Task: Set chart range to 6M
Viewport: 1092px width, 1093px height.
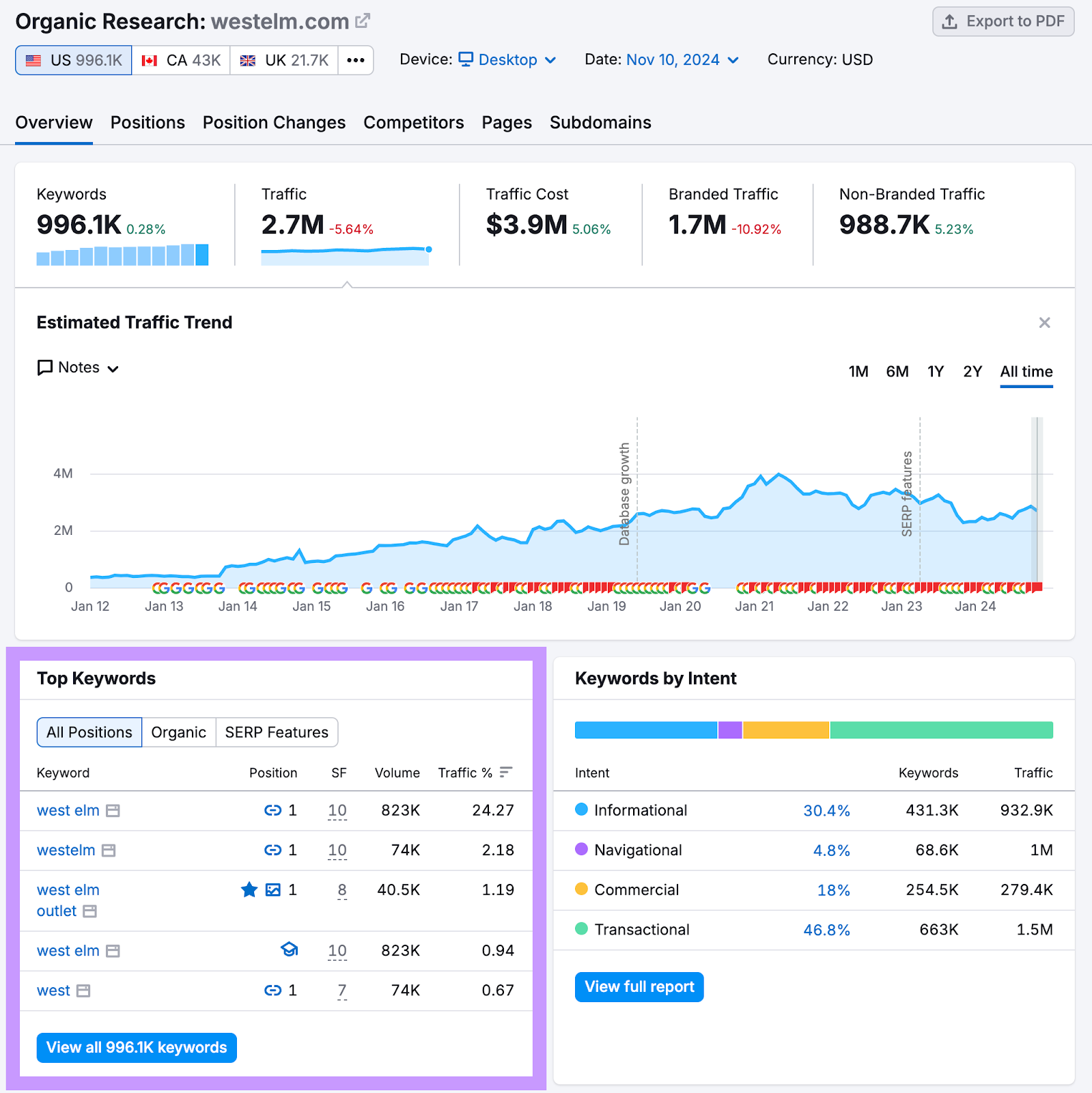Action: coord(897,372)
